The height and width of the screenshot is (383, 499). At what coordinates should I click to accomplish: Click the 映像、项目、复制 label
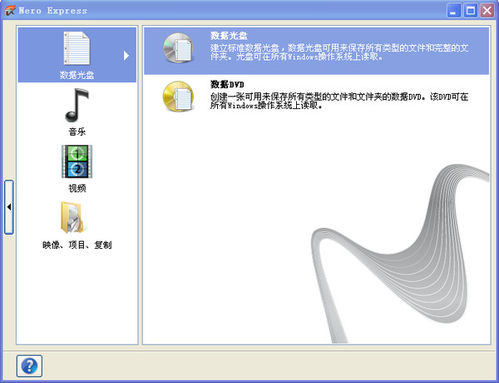pos(77,245)
